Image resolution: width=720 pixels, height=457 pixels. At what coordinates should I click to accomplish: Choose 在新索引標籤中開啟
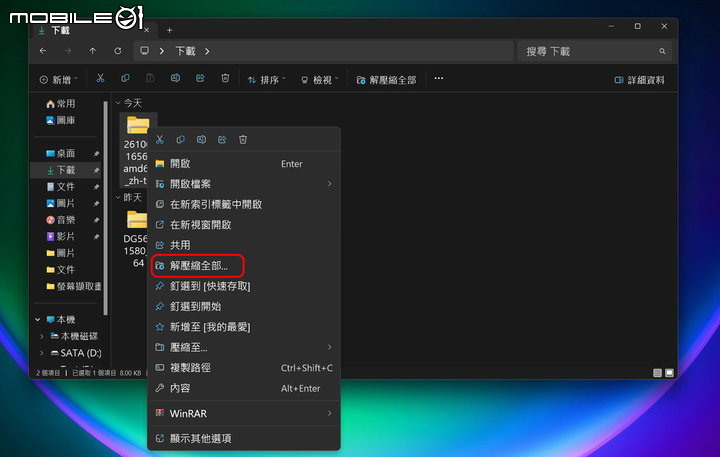(244, 204)
